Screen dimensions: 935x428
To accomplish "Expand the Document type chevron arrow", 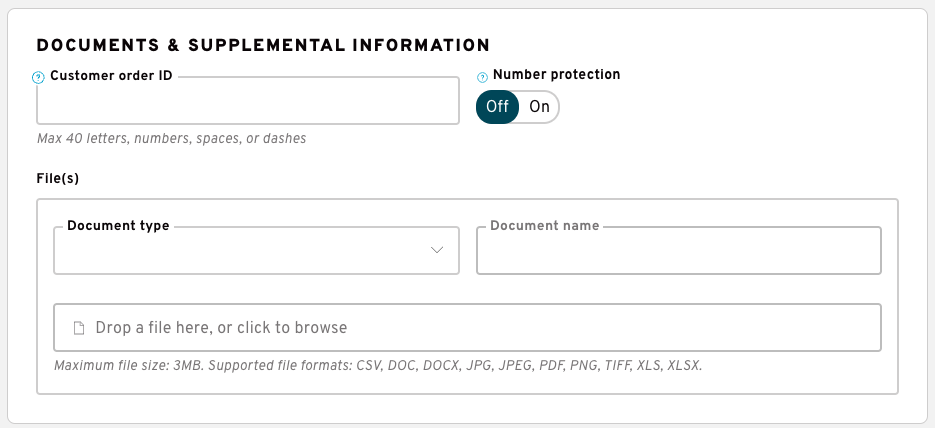I will click(437, 250).
